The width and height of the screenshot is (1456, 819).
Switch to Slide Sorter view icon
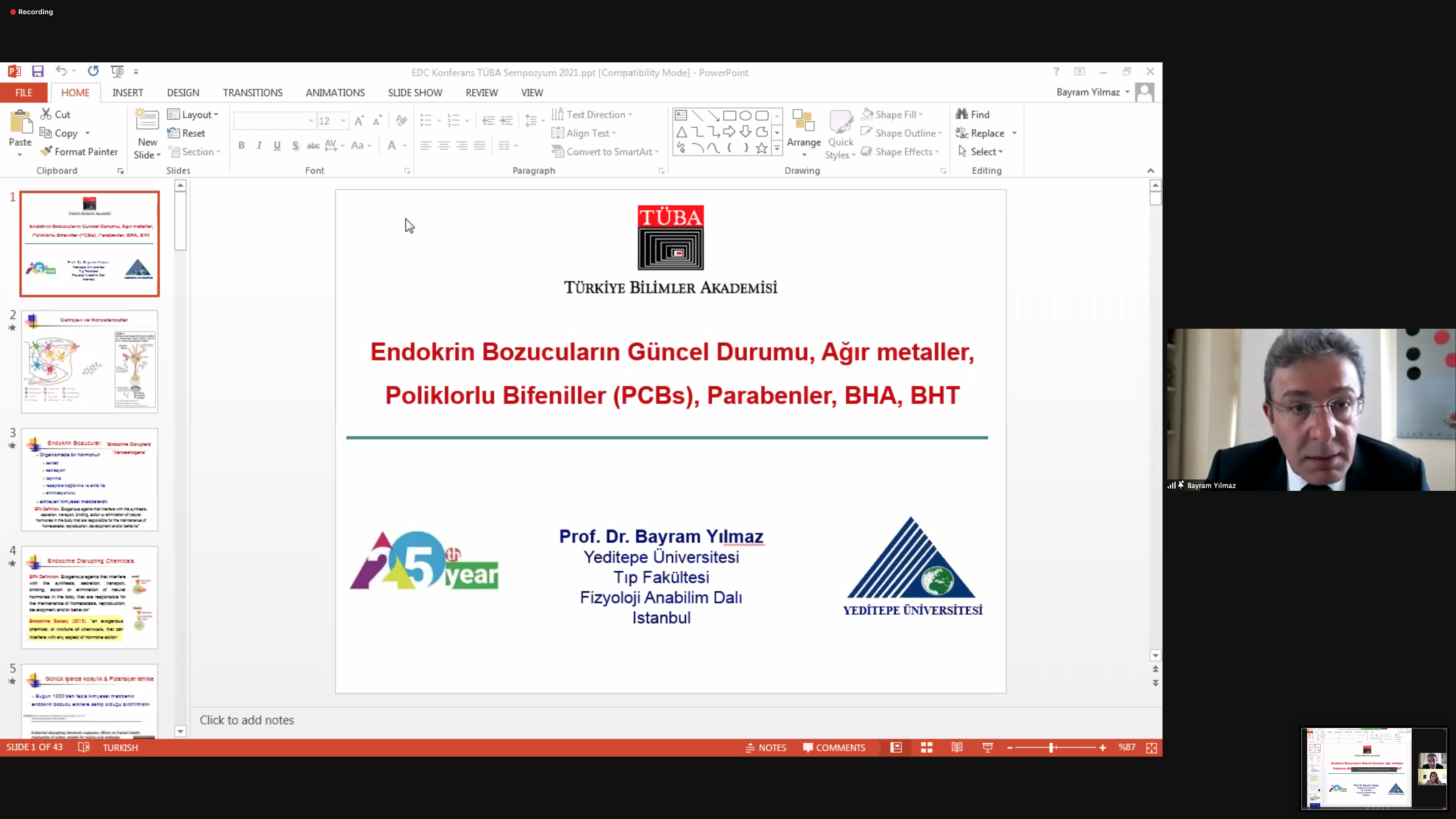click(926, 747)
